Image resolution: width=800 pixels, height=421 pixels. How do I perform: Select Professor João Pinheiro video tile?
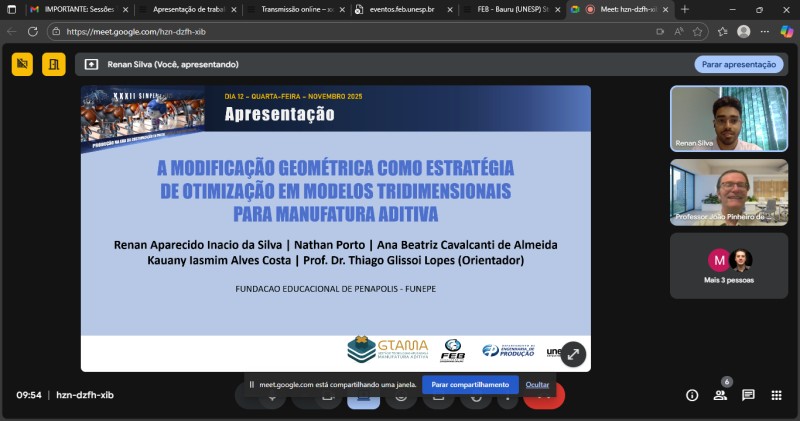(727, 192)
